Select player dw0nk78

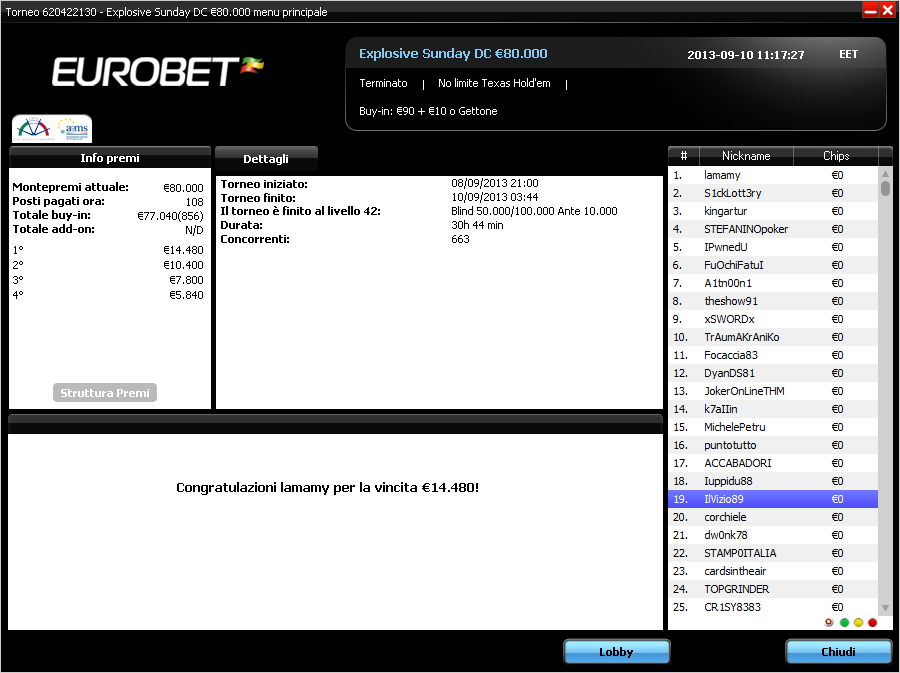773,535
